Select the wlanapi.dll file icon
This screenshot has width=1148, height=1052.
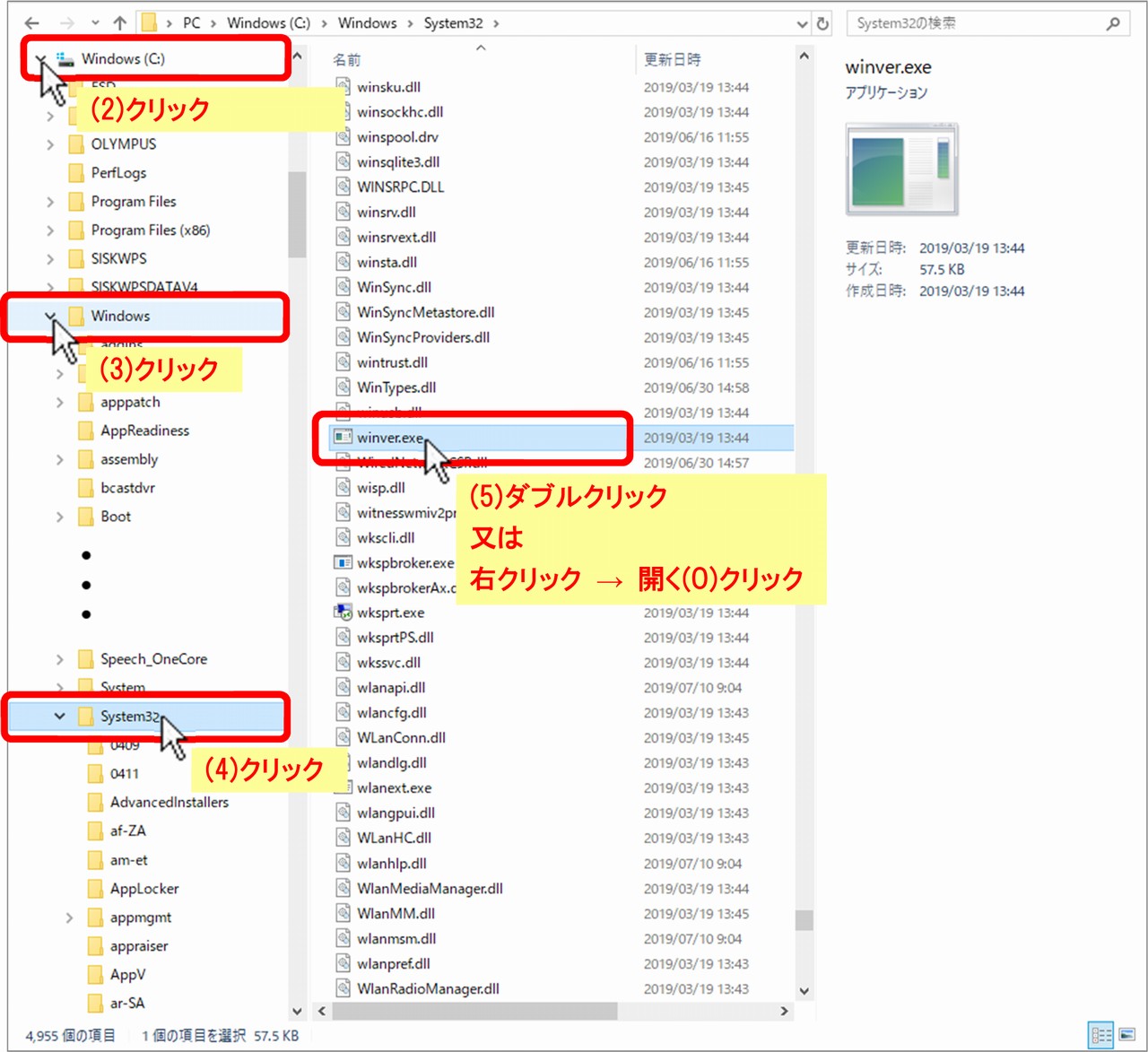pos(343,688)
